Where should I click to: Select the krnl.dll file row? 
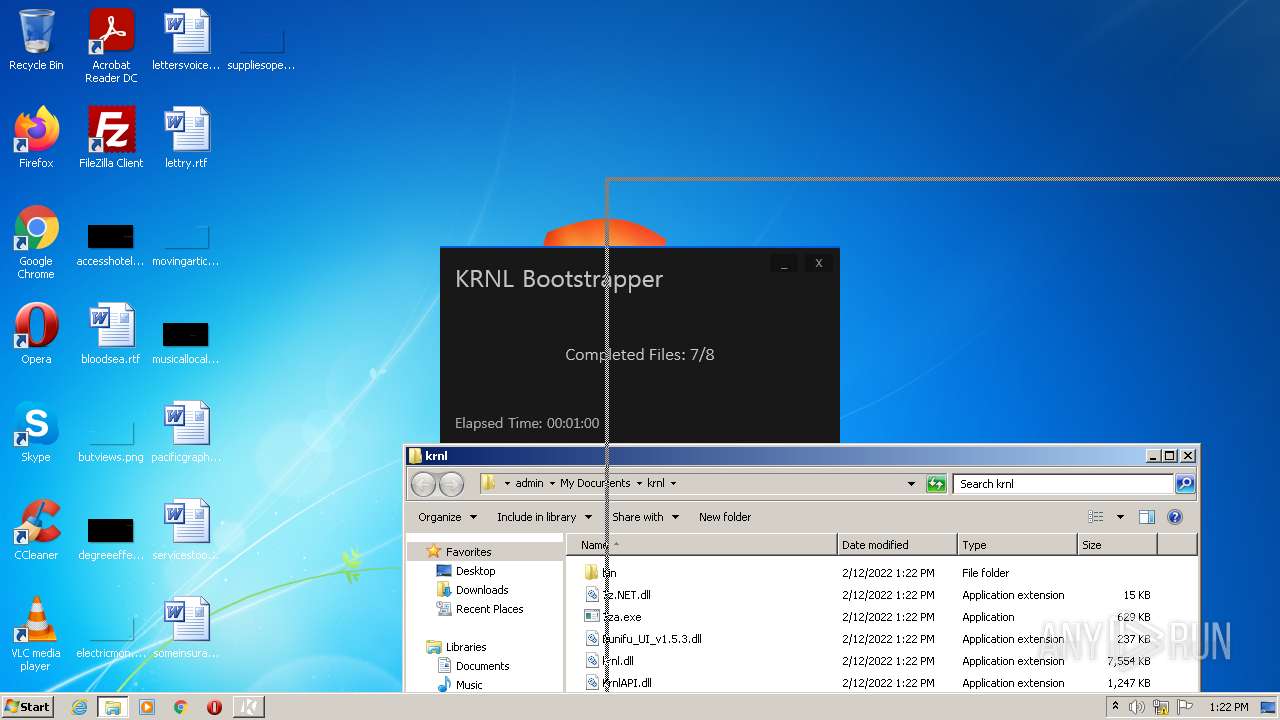pyautogui.click(x=868, y=661)
